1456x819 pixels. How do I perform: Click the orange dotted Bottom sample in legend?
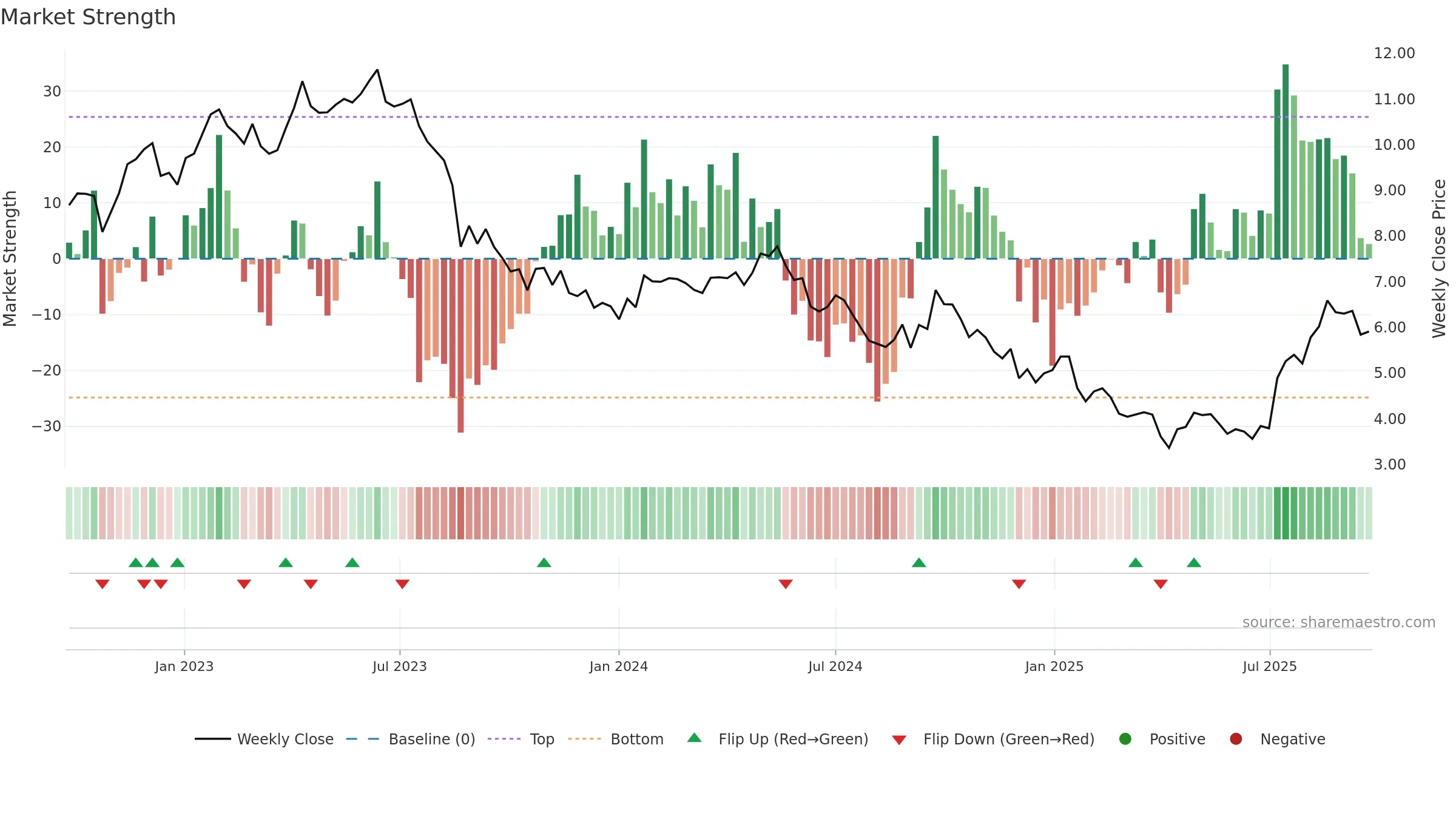(584, 739)
